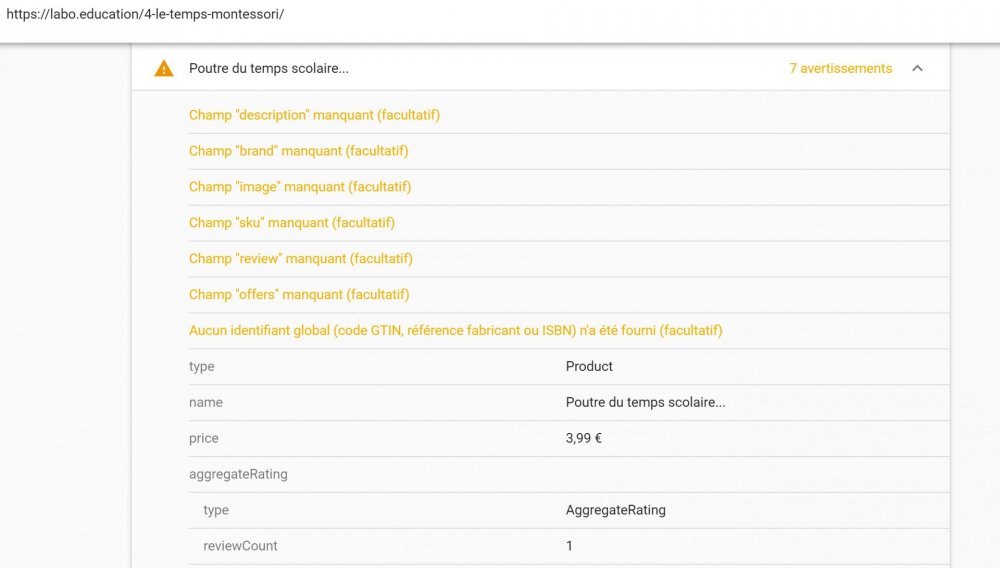Image resolution: width=1000 pixels, height=568 pixels.
Task: Collapse the Poutre du temps scolaire panel
Action: 917,69
